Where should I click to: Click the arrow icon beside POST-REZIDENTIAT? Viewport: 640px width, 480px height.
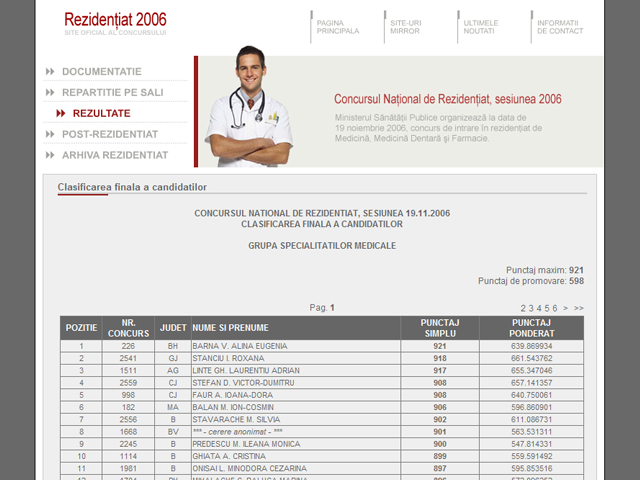tap(50, 134)
